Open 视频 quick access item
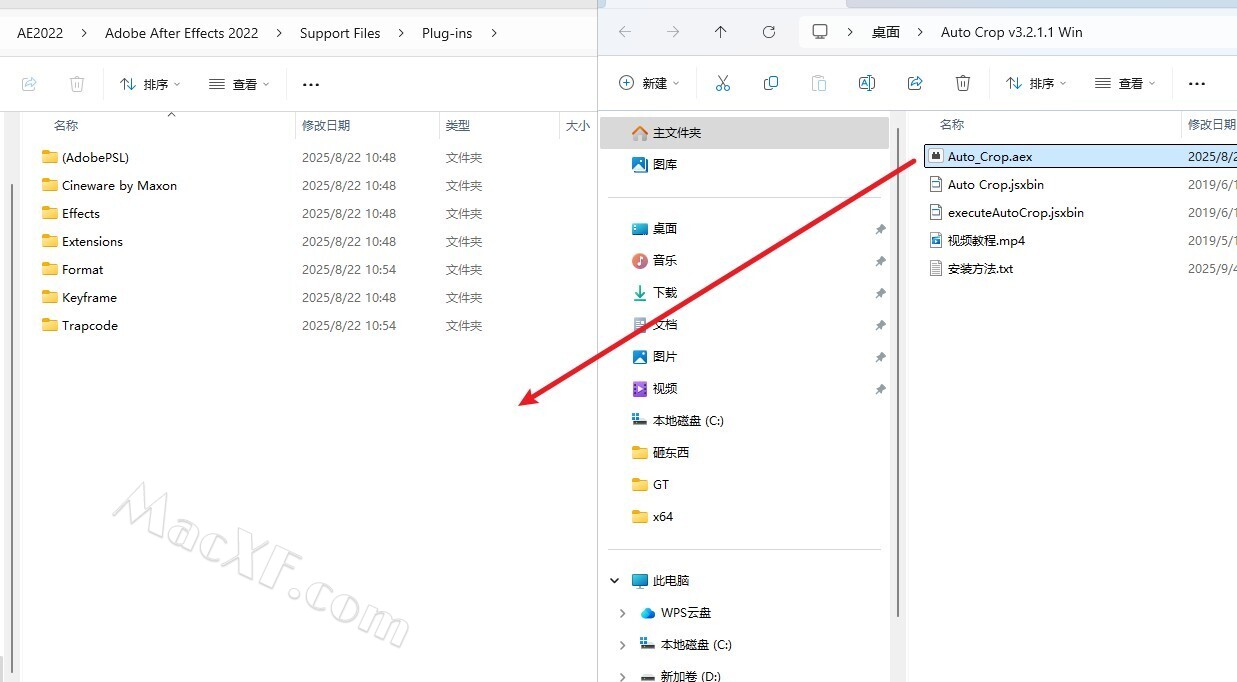The image size is (1237, 682). click(x=656, y=388)
